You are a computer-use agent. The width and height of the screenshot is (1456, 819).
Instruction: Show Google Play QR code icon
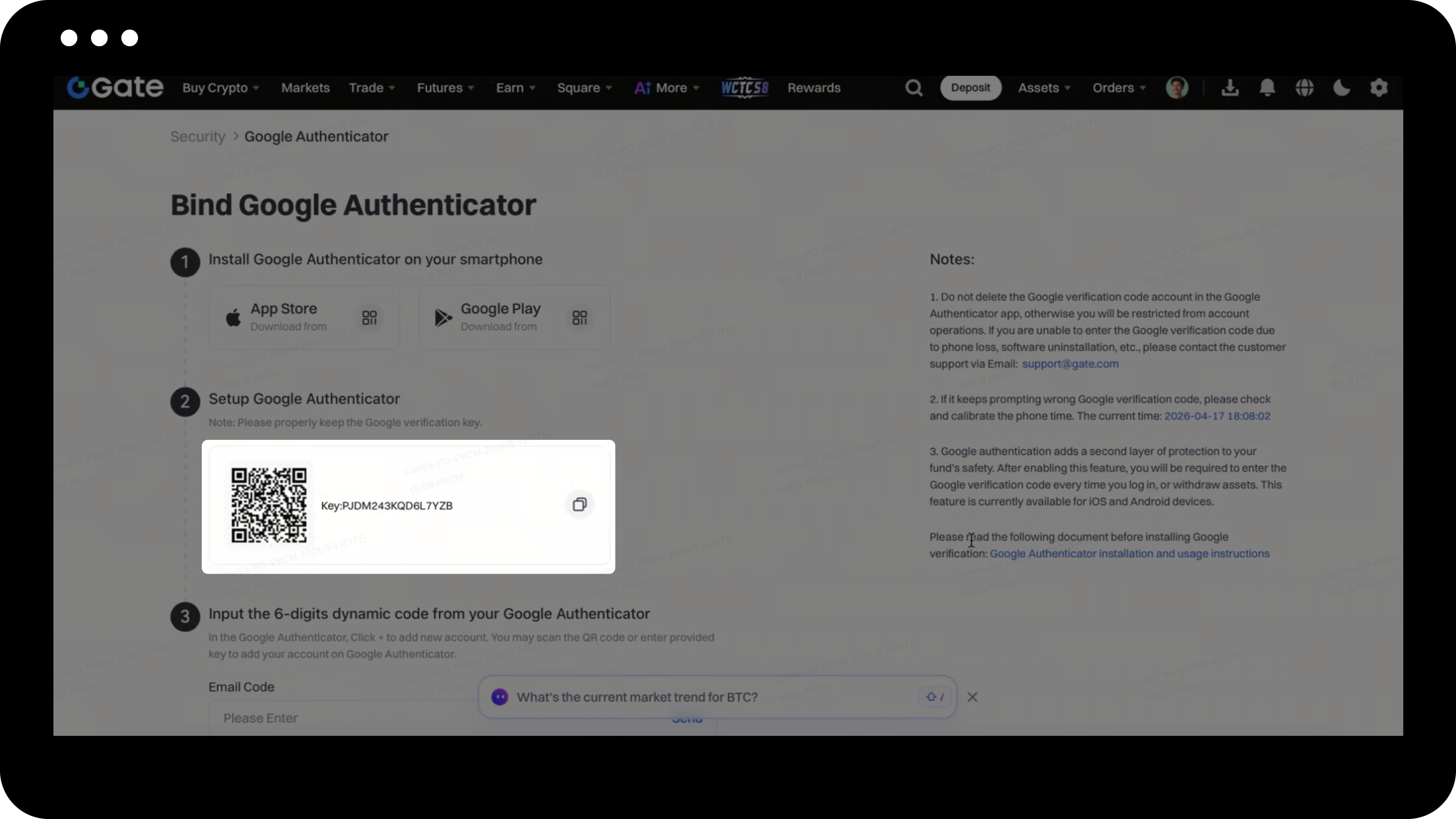pyautogui.click(x=579, y=318)
